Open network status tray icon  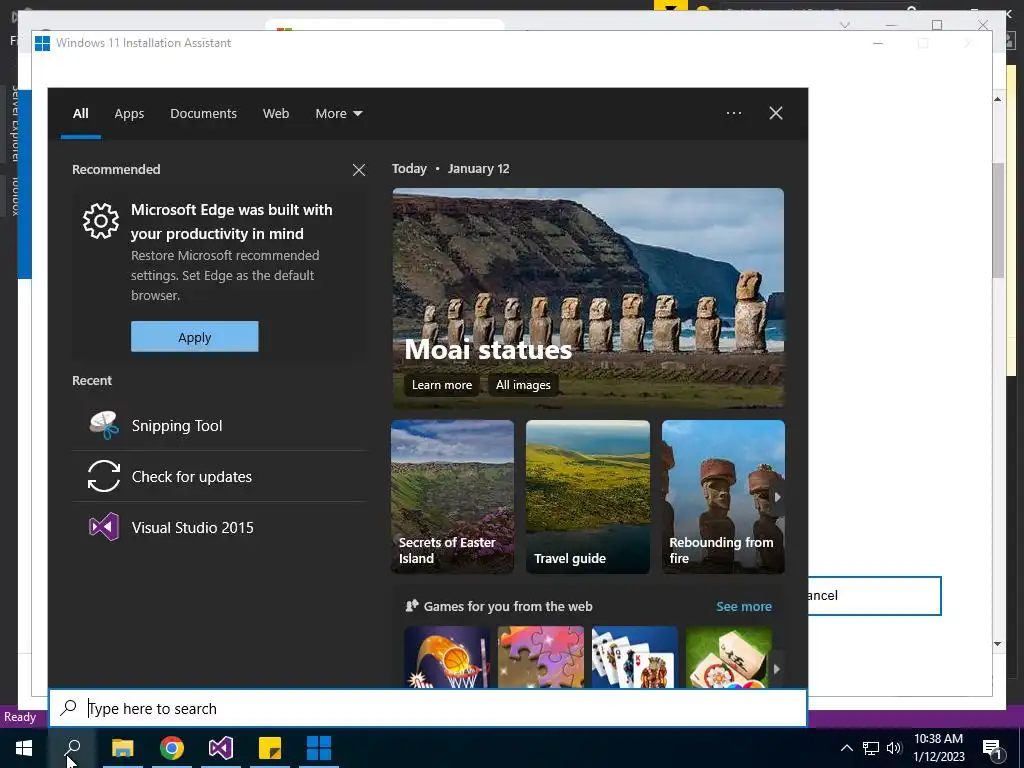871,748
